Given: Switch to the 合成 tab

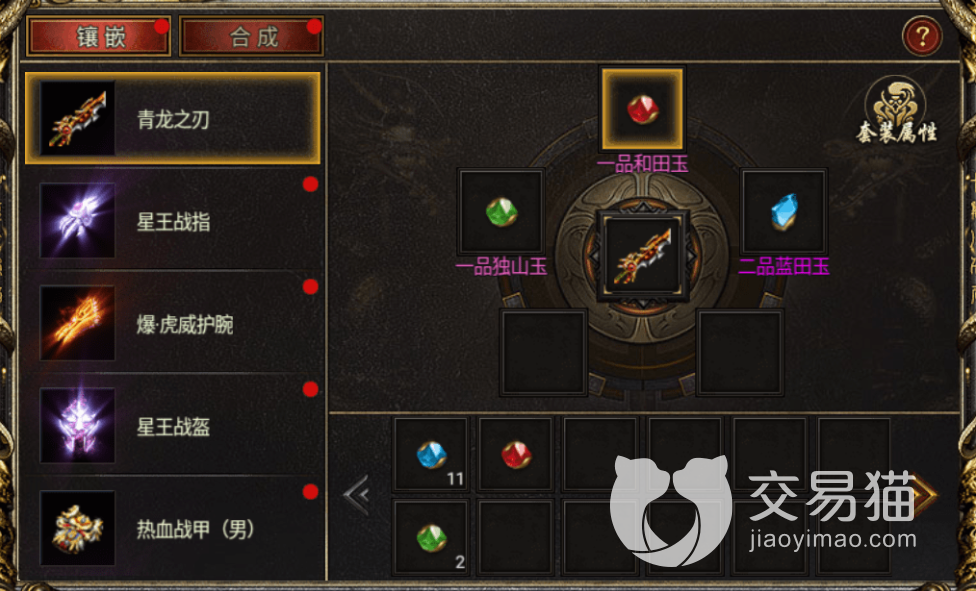Looking at the screenshot, I should coord(251,36).
